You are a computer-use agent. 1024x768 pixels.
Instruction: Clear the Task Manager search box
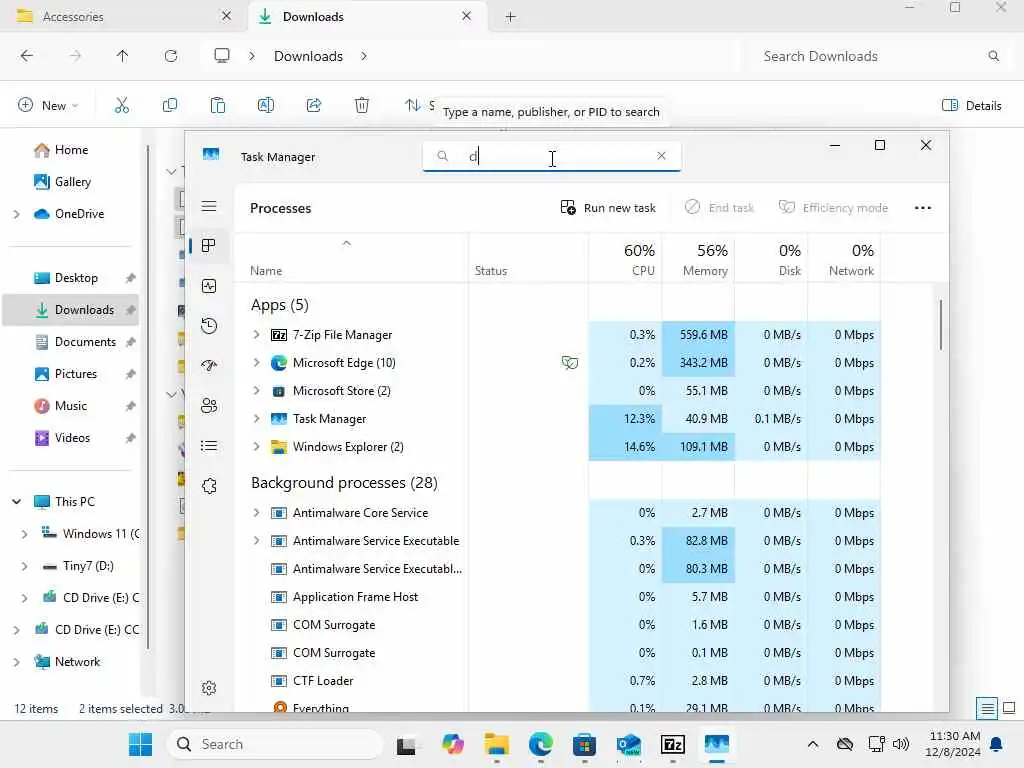tap(661, 155)
